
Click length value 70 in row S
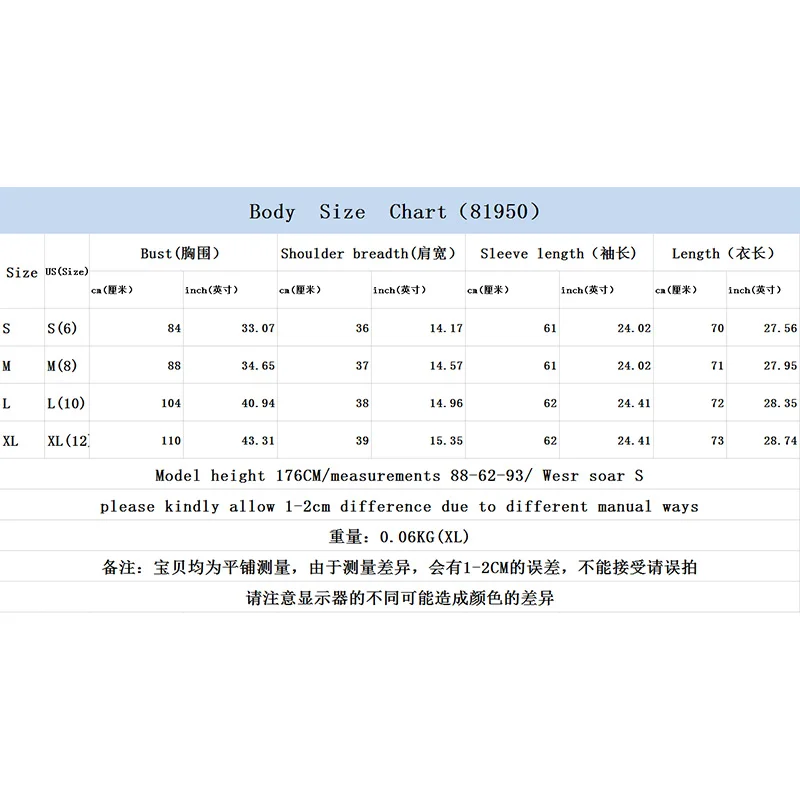click(x=717, y=328)
